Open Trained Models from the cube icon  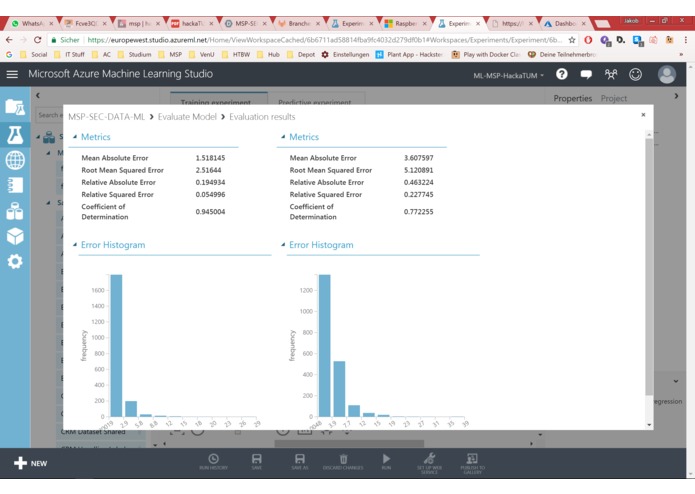(15, 236)
